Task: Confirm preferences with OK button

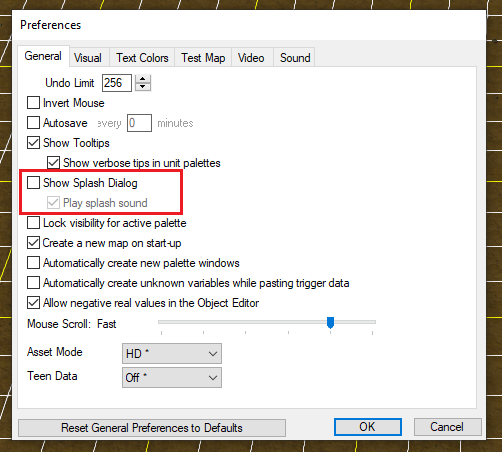Action: pos(368,427)
